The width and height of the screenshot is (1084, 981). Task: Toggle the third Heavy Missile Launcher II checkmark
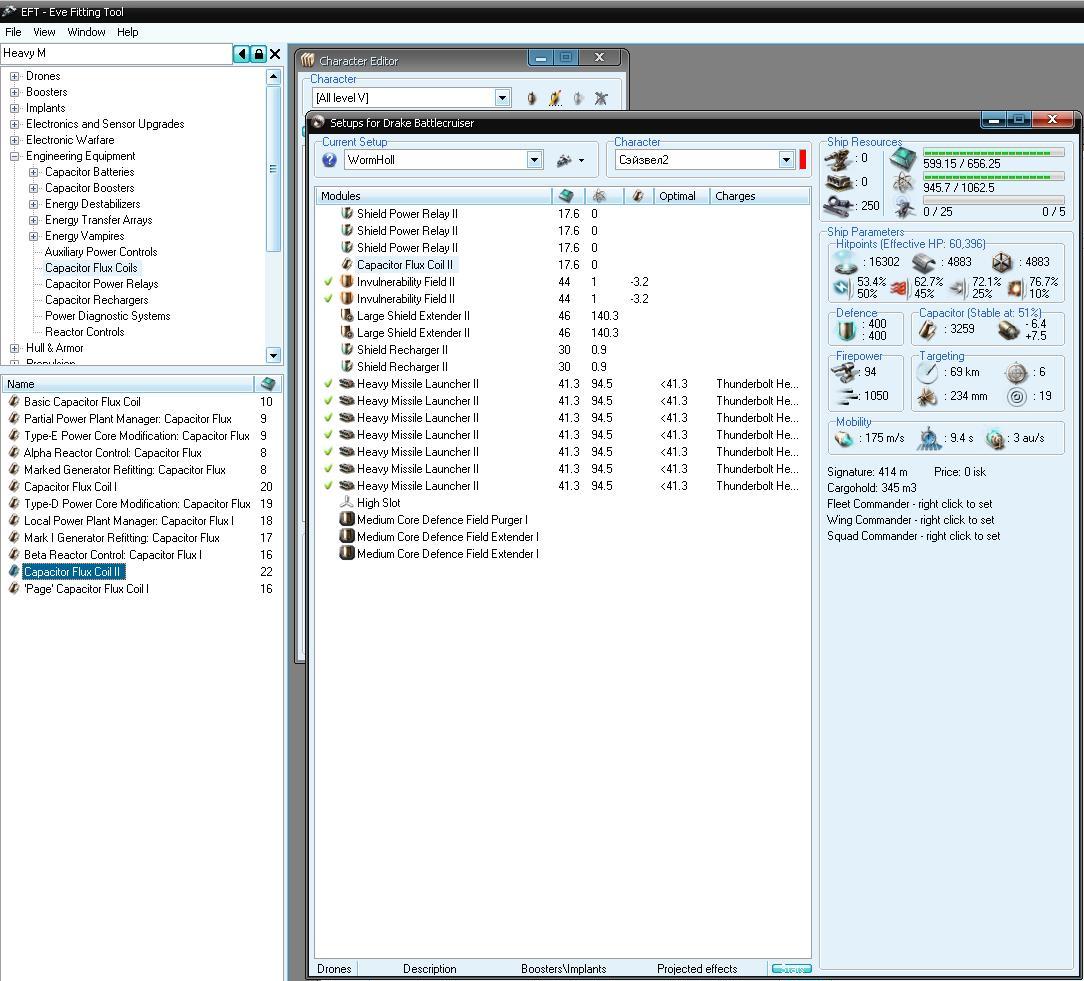pyautogui.click(x=328, y=418)
